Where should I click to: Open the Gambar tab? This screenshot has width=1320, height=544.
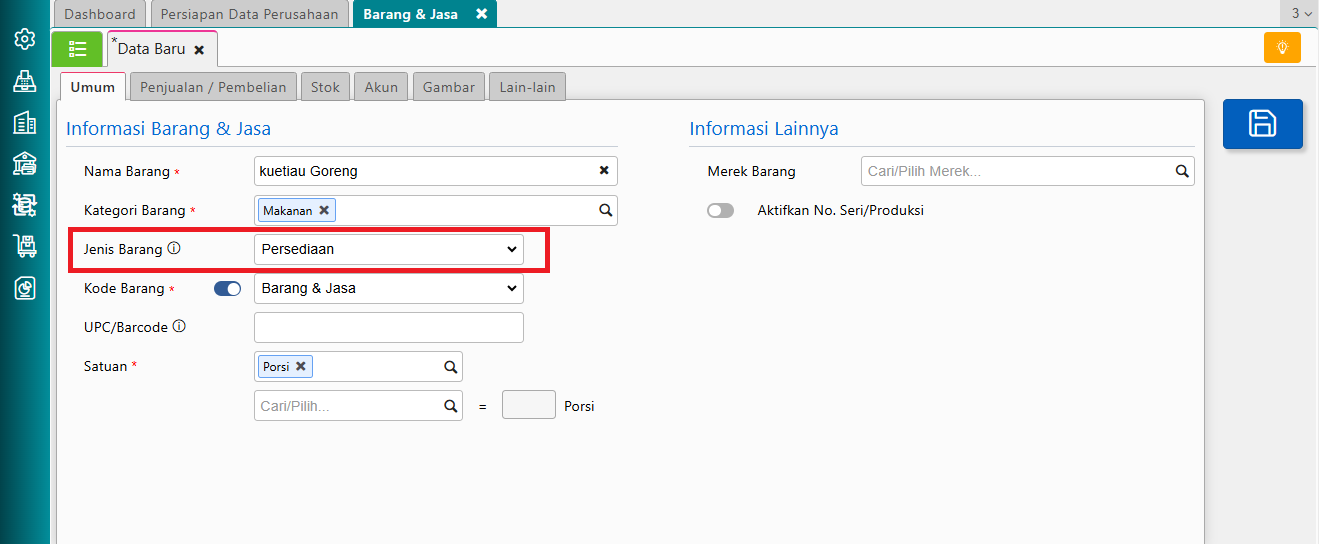click(449, 87)
